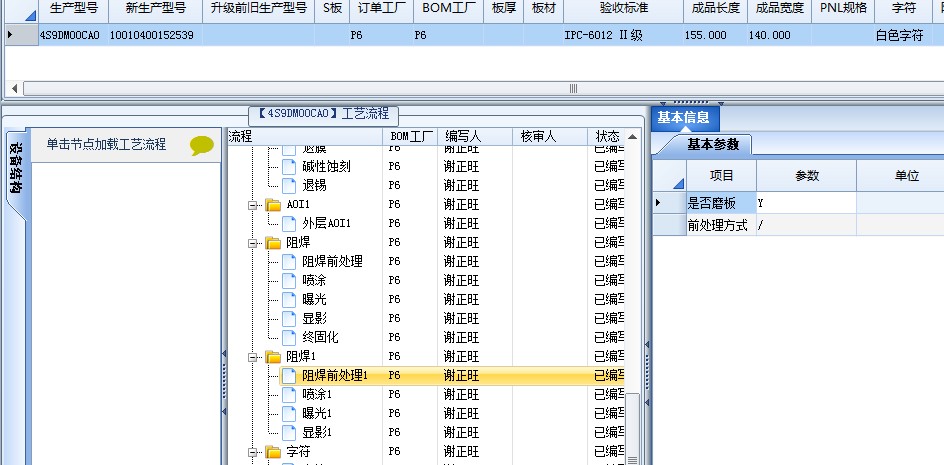The image size is (944, 465).
Task: Collapse the 阻焊 tree node
Action: (253, 243)
